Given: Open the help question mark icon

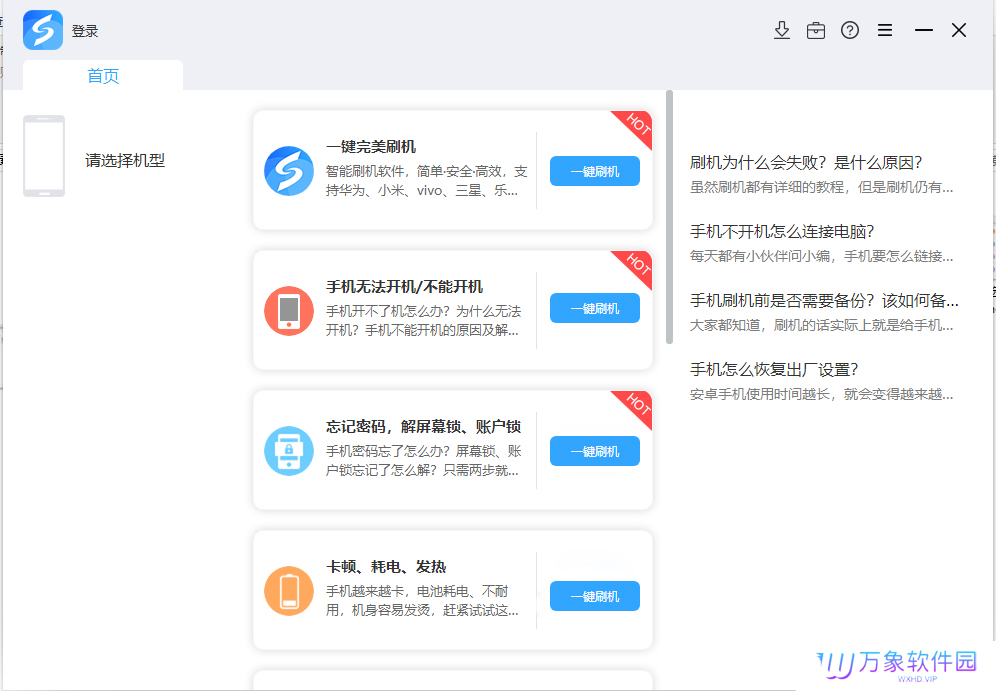Looking at the screenshot, I should [850, 30].
